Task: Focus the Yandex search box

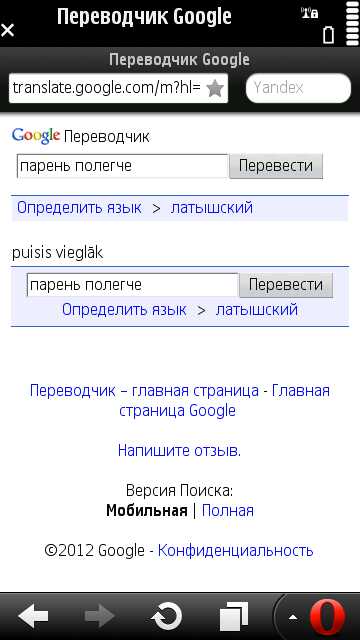Action: click(298, 88)
